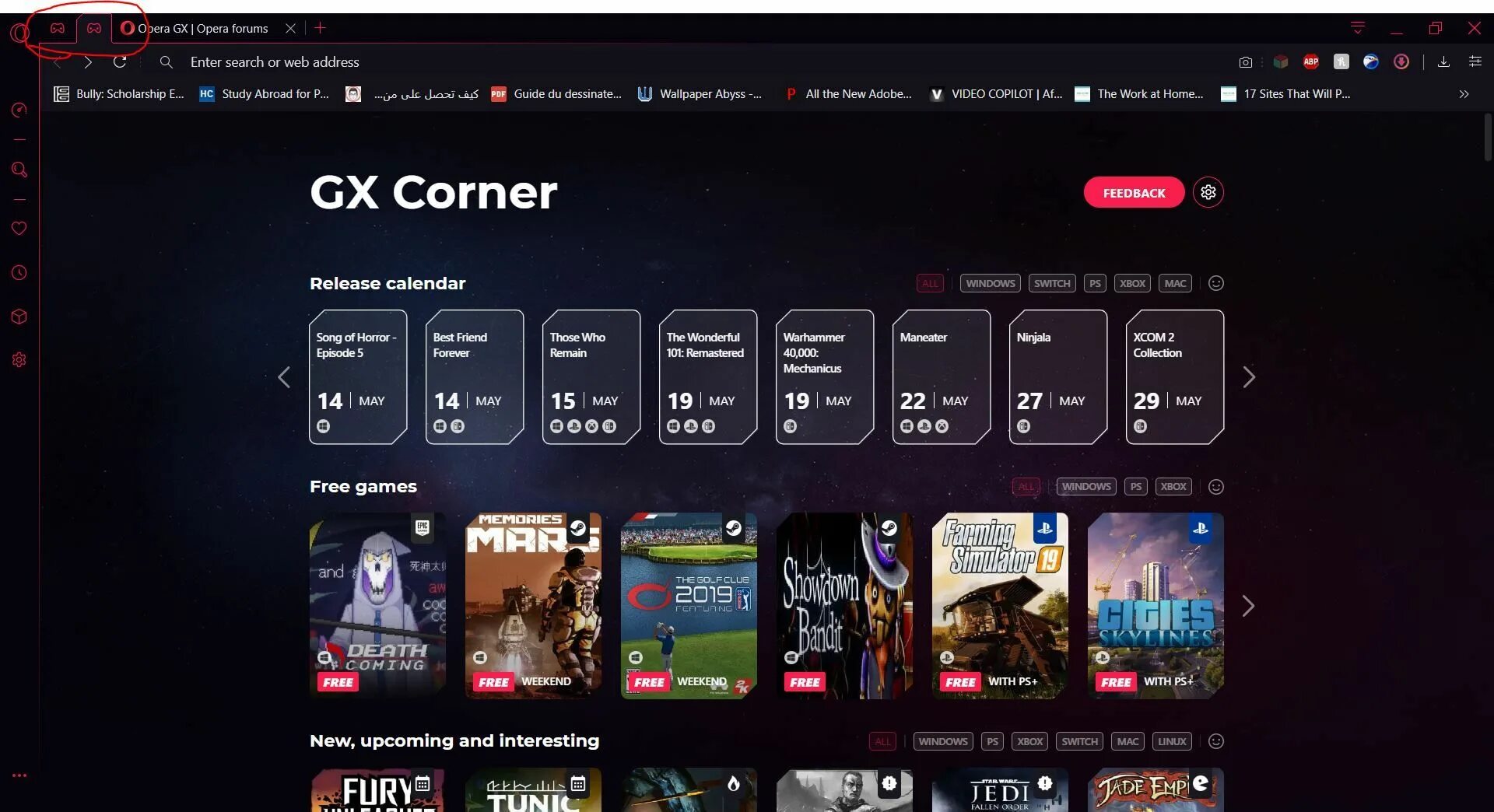Viewport: 1494px width, 812px height.
Task: Show next Release calendar entries
Action: [x=1249, y=377]
